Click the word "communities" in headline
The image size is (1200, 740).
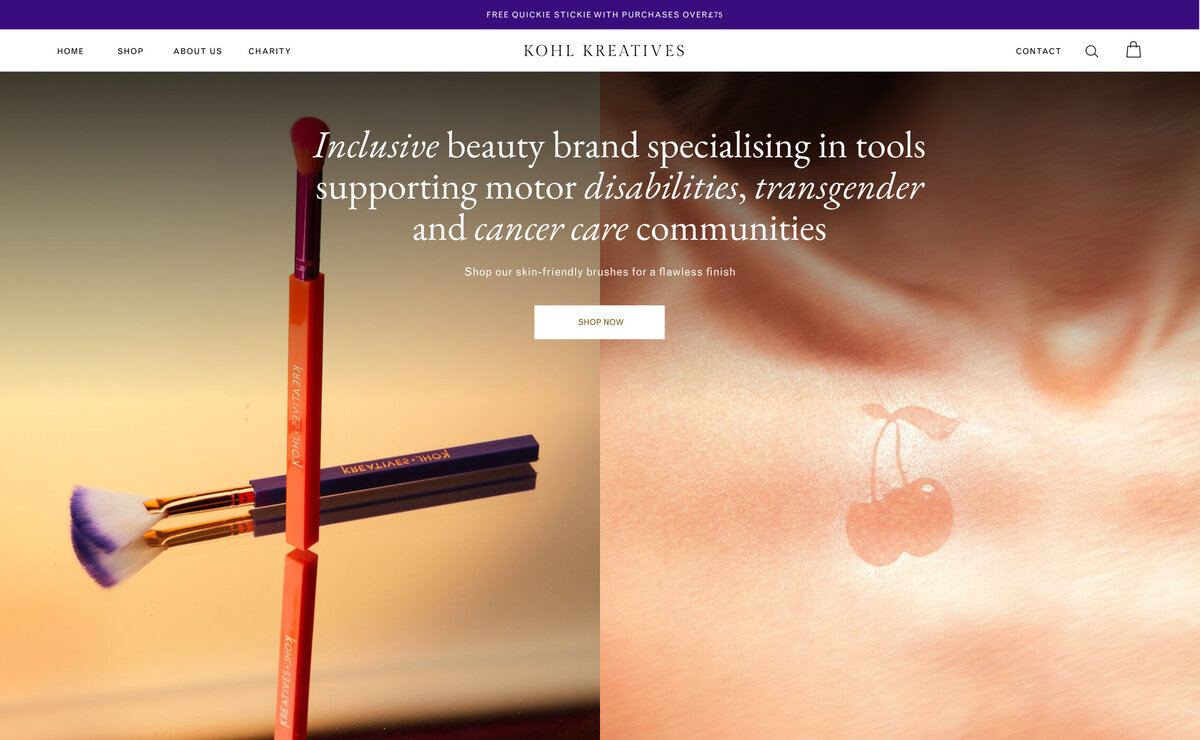point(731,229)
